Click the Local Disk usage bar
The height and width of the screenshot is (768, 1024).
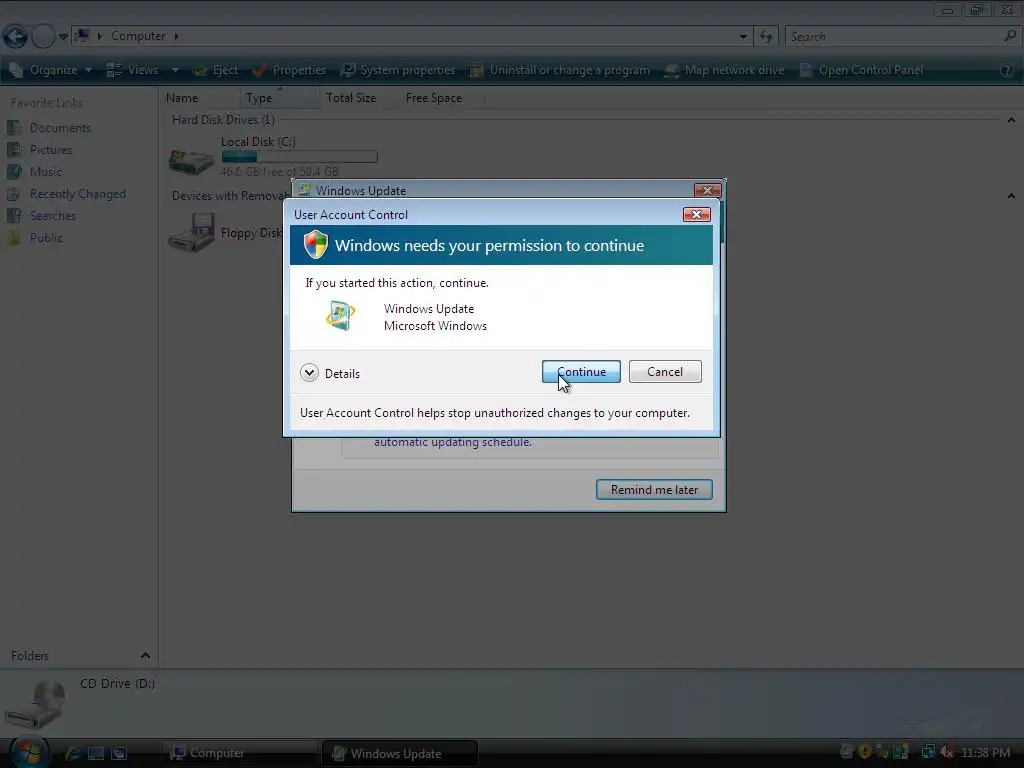299,157
